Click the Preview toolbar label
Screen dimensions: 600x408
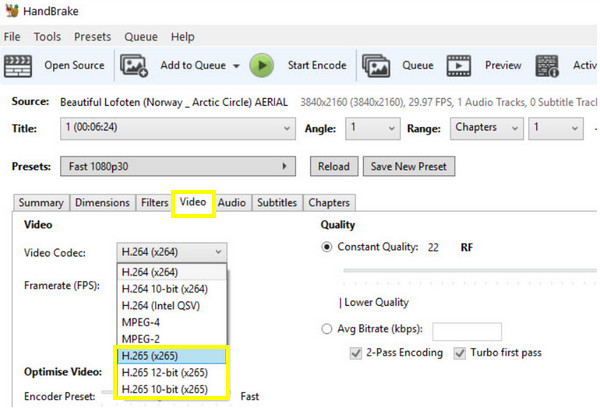tap(503, 65)
